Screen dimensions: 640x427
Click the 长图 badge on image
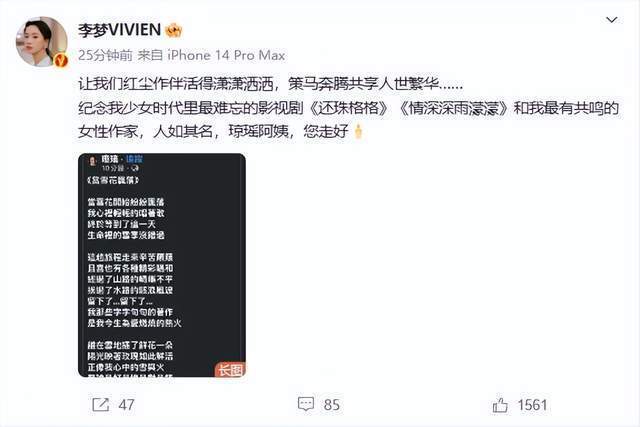tap(230, 369)
